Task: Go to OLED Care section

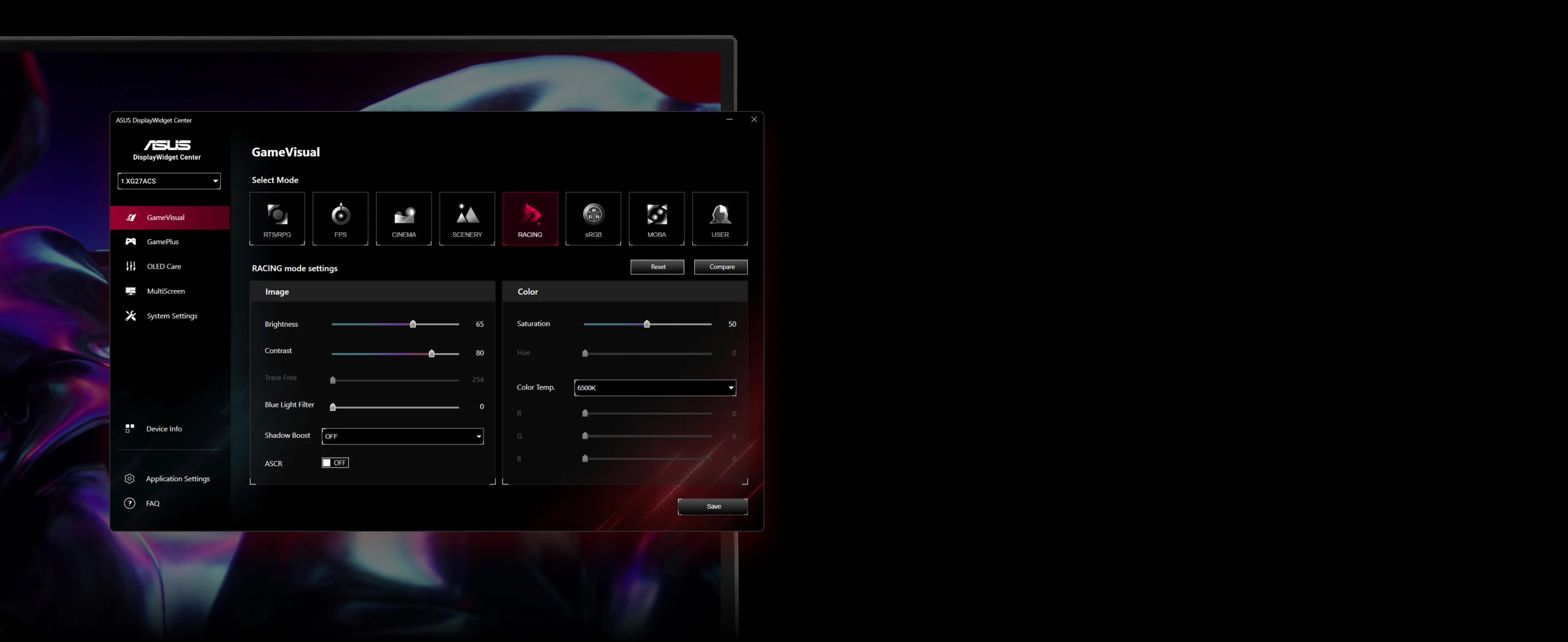Action: click(x=164, y=267)
